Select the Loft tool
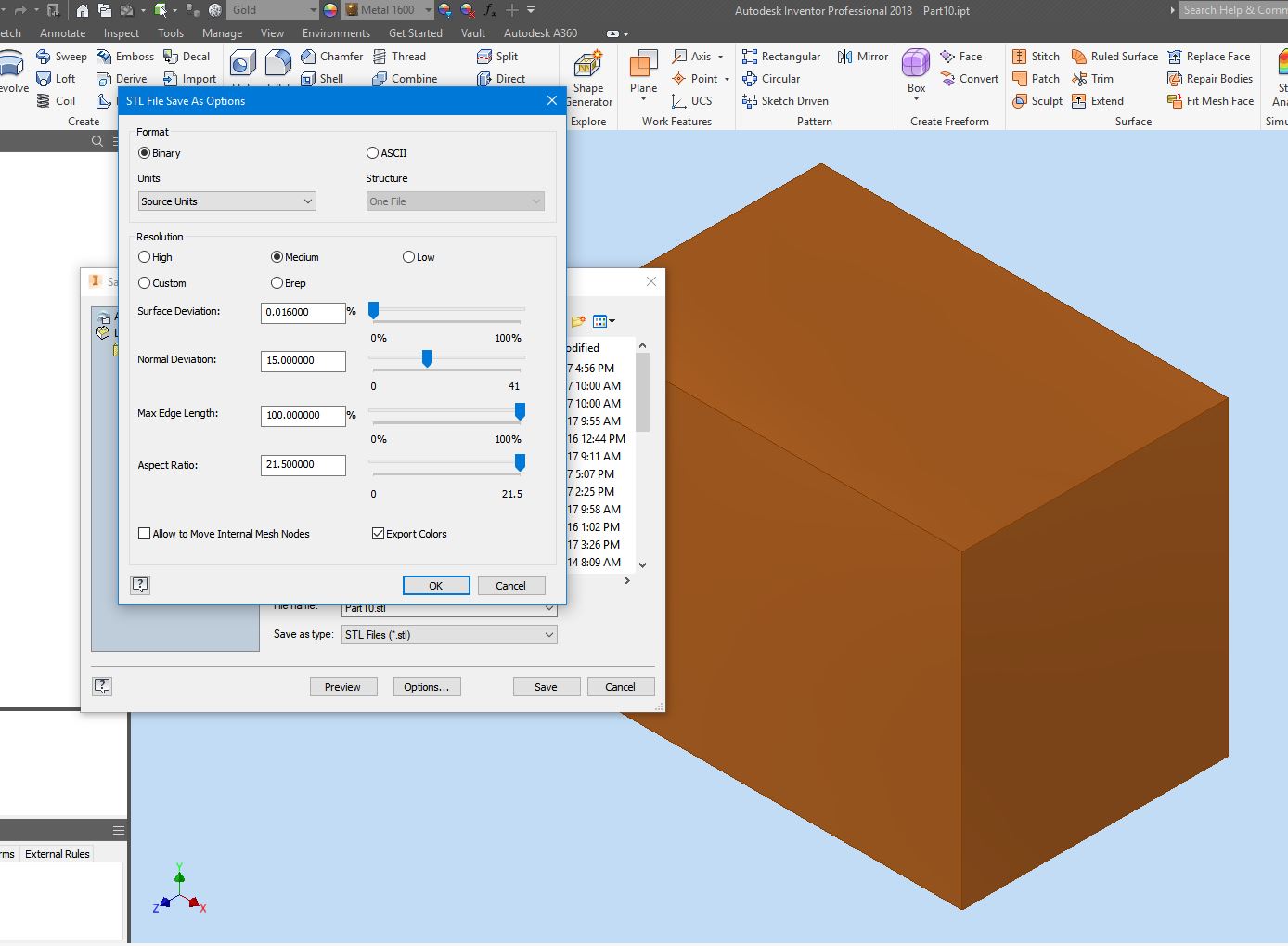 [x=56, y=79]
